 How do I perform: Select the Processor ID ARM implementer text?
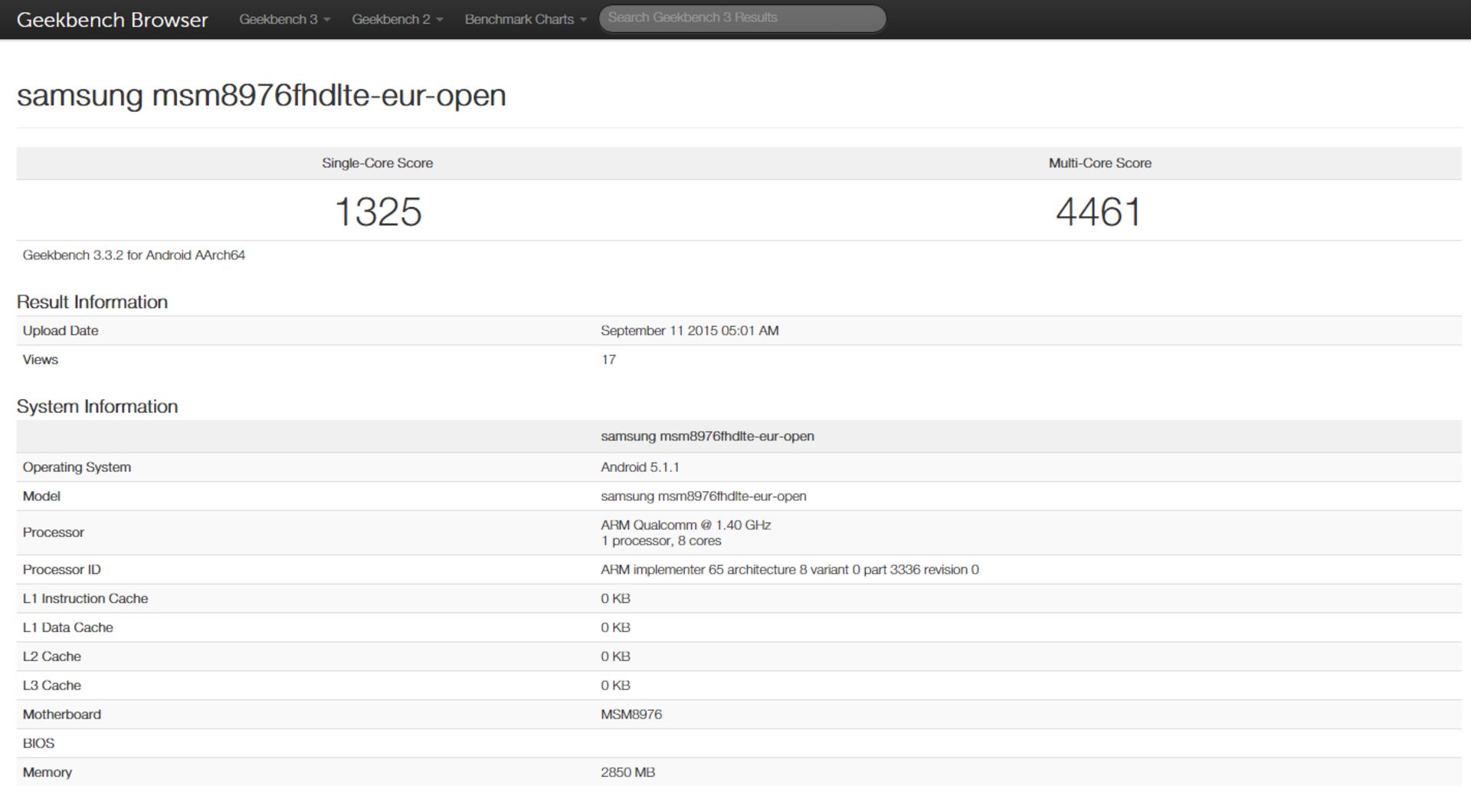coord(789,570)
